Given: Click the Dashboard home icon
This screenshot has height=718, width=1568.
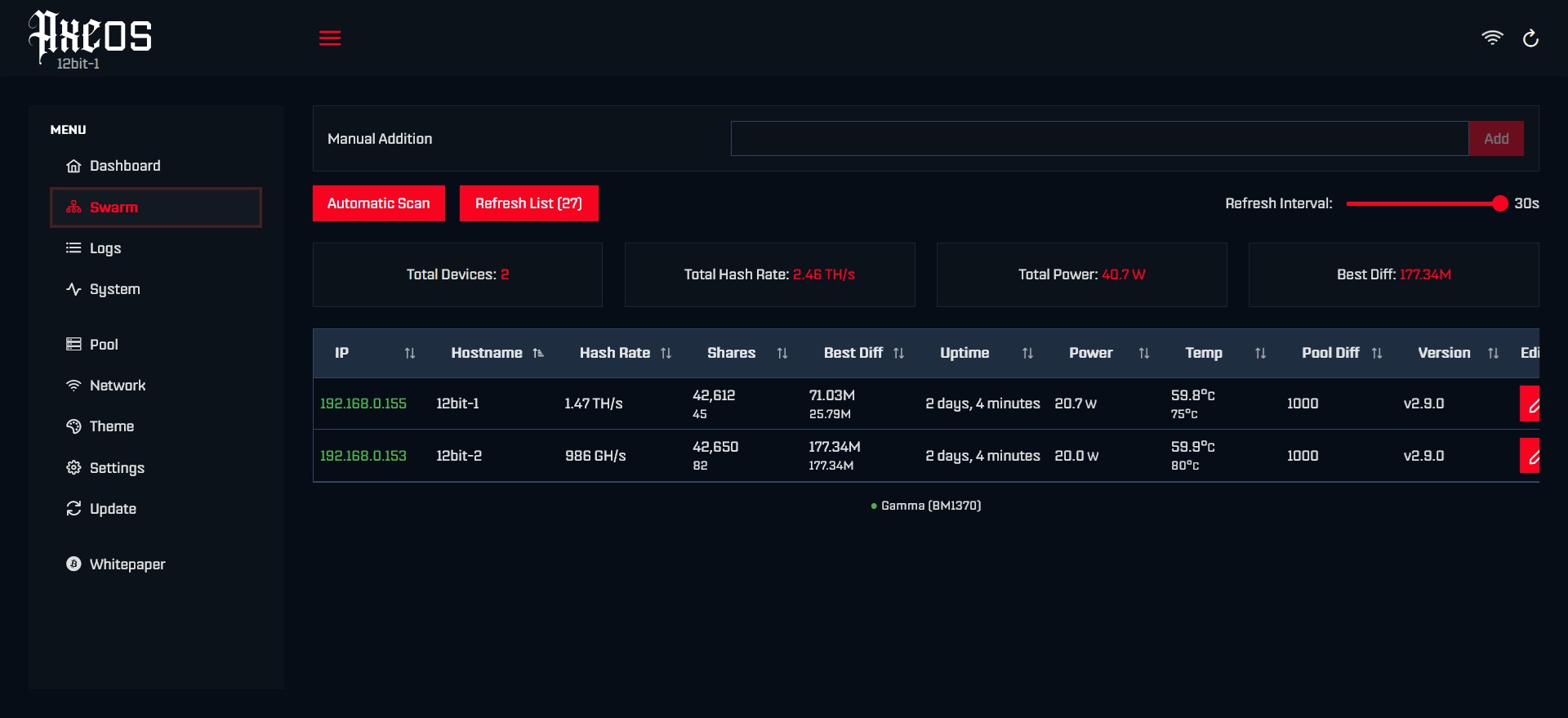Looking at the screenshot, I should pos(73,166).
